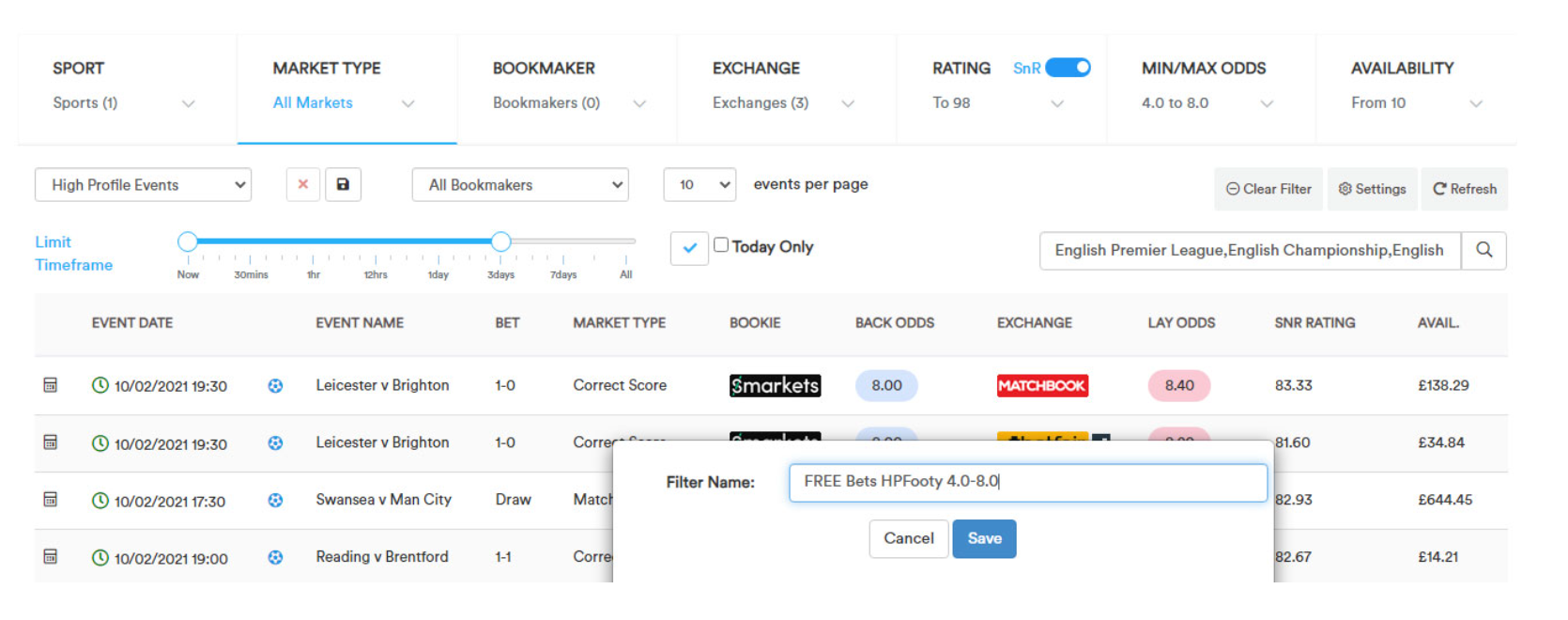Click the Smarkets logo in first row
Image resolution: width=1568 pixels, height=620 pixels.
tap(776, 385)
